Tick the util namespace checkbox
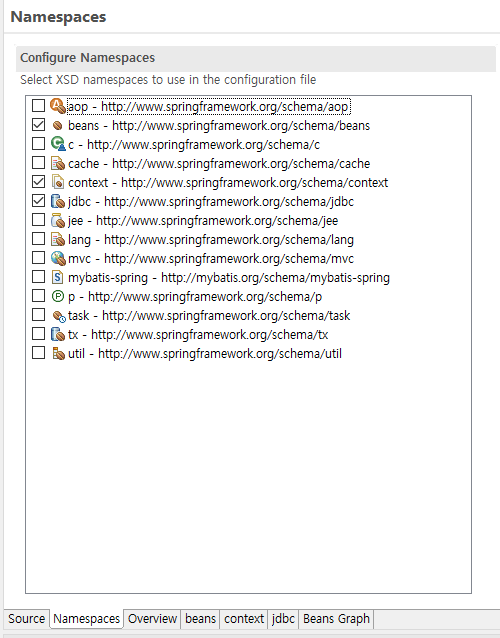This screenshot has height=638, width=500. coord(38,352)
